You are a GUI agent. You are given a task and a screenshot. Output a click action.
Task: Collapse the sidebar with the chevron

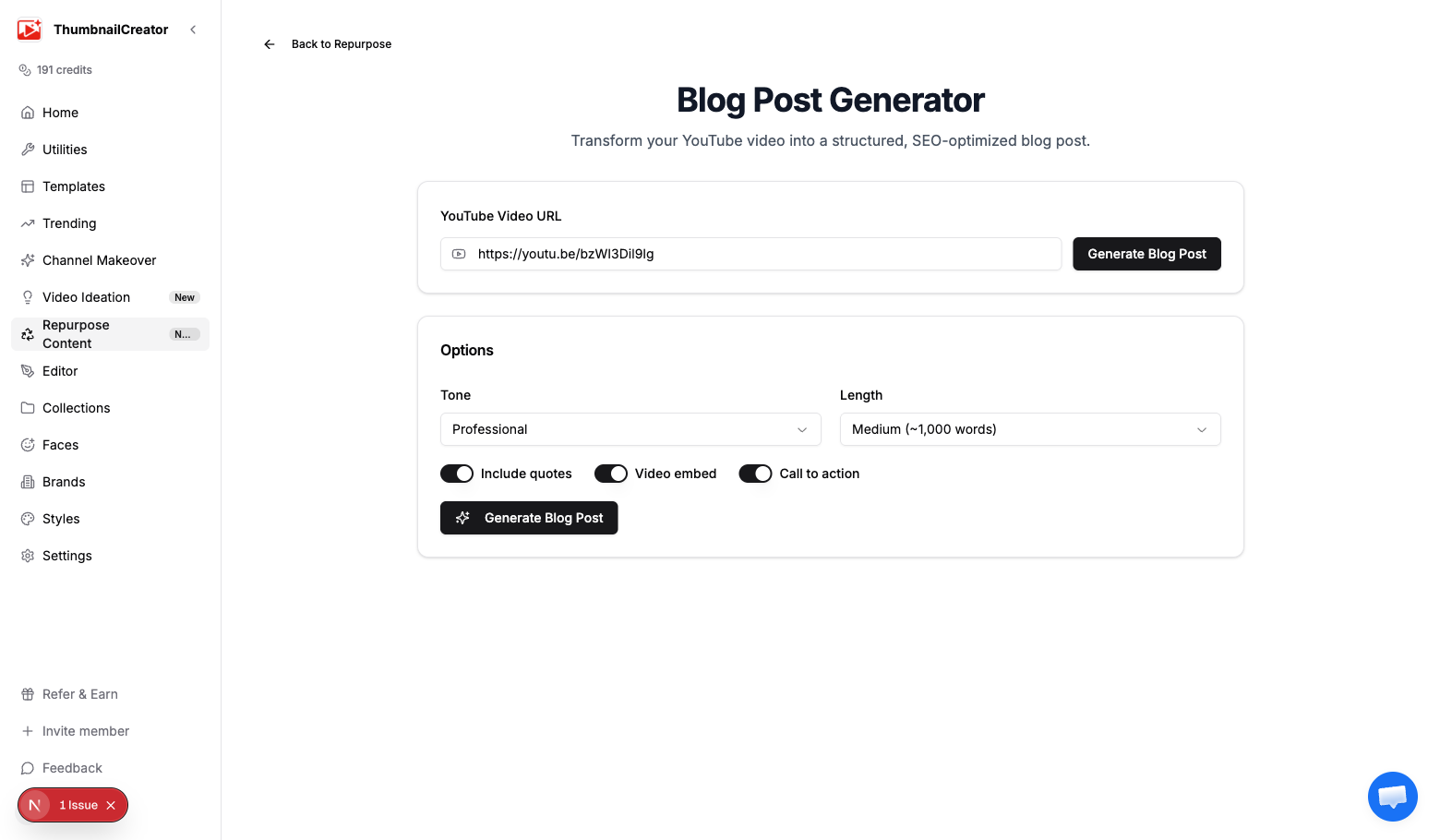tap(193, 30)
